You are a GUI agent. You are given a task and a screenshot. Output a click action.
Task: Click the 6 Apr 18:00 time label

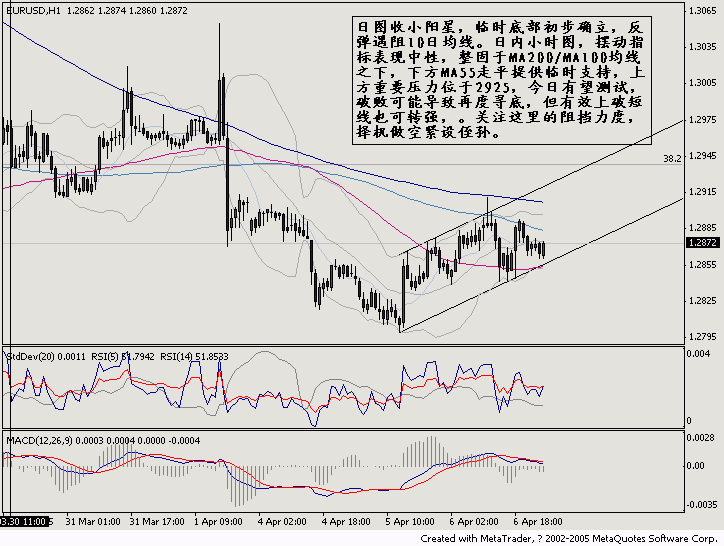pyautogui.click(x=538, y=522)
